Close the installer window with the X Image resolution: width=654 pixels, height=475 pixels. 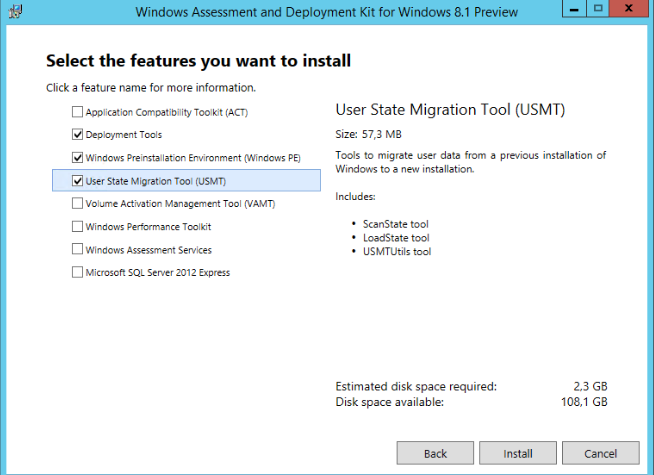(x=630, y=9)
